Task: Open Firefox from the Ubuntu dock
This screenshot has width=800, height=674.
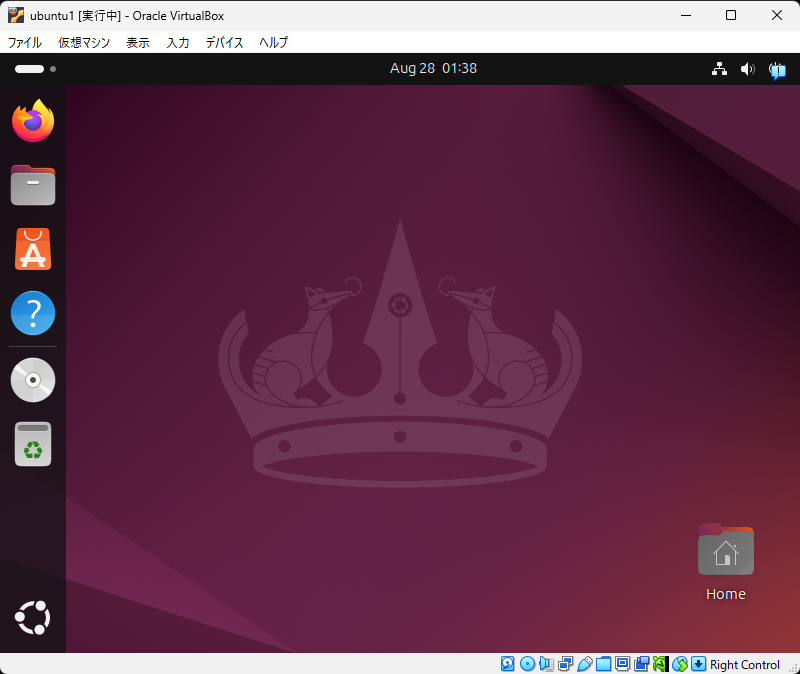Action: tap(33, 121)
